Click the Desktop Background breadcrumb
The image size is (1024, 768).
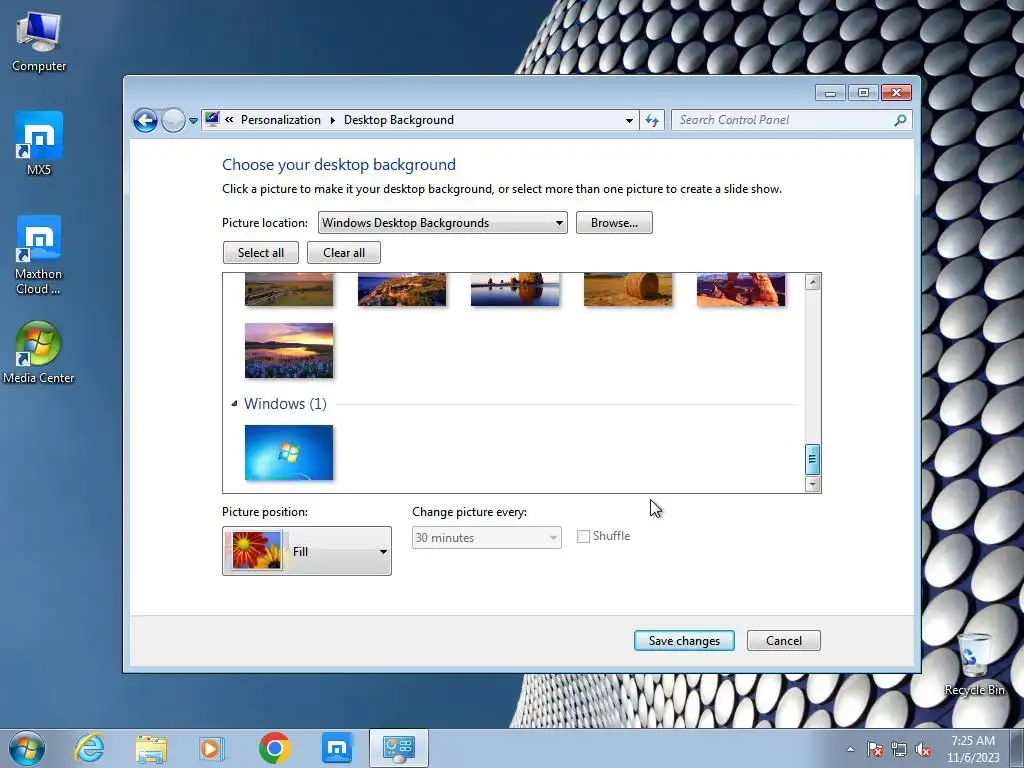(x=398, y=120)
